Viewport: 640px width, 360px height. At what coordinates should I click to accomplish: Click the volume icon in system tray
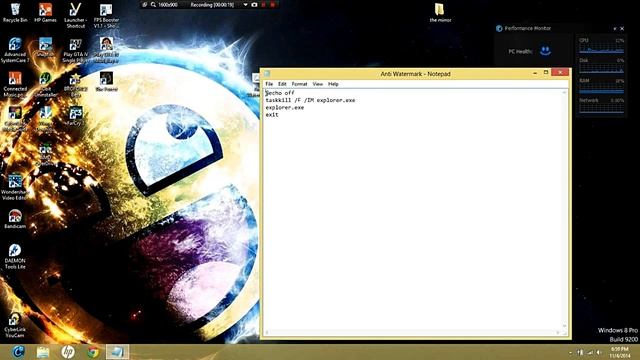(x=599, y=352)
